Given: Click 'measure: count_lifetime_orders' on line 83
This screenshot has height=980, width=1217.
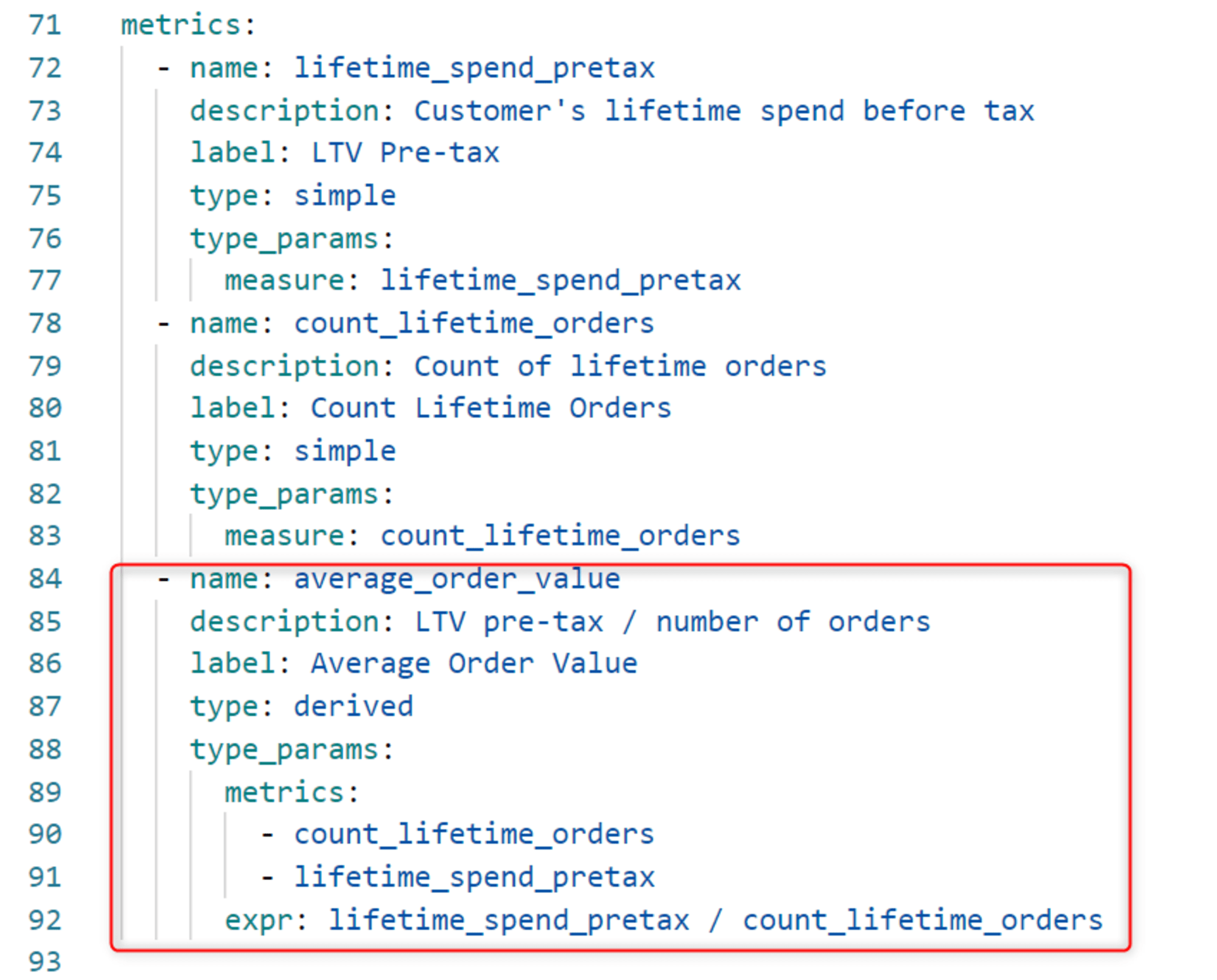Looking at the screenshot, I should 483,536.
